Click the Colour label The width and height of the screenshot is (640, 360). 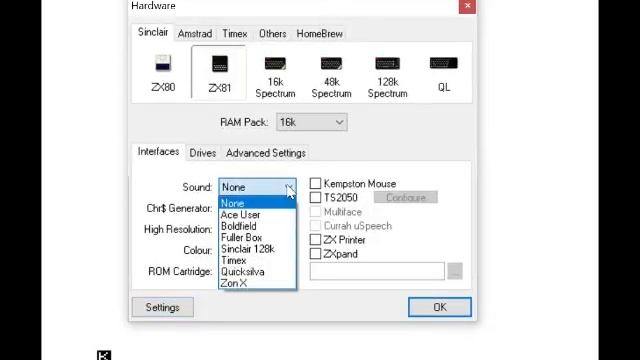(198, 250)
